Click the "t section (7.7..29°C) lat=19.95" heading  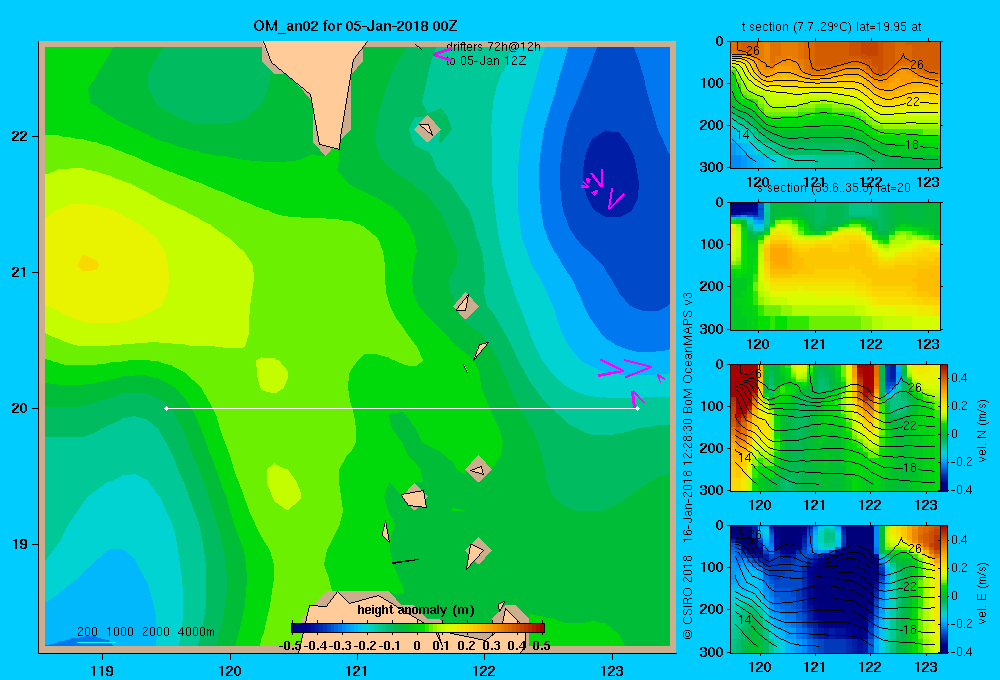tap(831, 27)
